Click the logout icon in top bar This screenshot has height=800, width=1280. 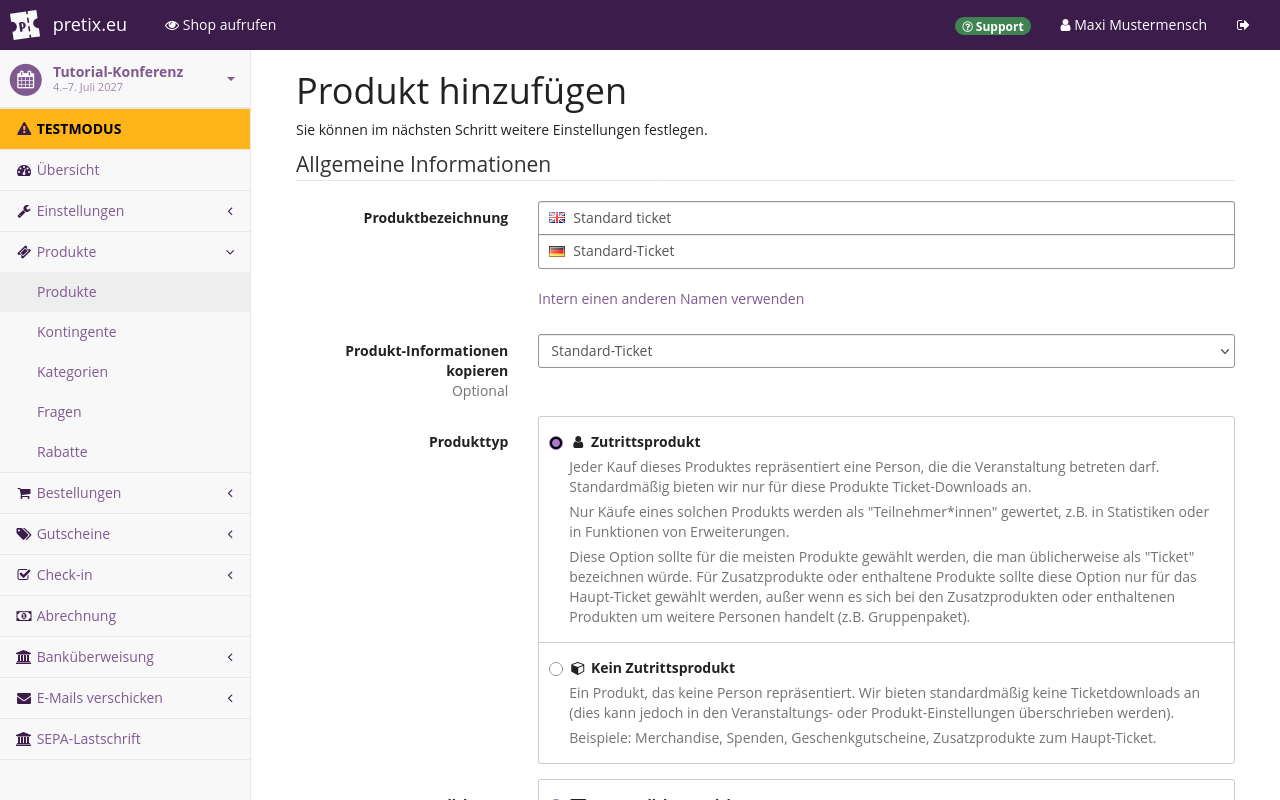point(1243,25)
